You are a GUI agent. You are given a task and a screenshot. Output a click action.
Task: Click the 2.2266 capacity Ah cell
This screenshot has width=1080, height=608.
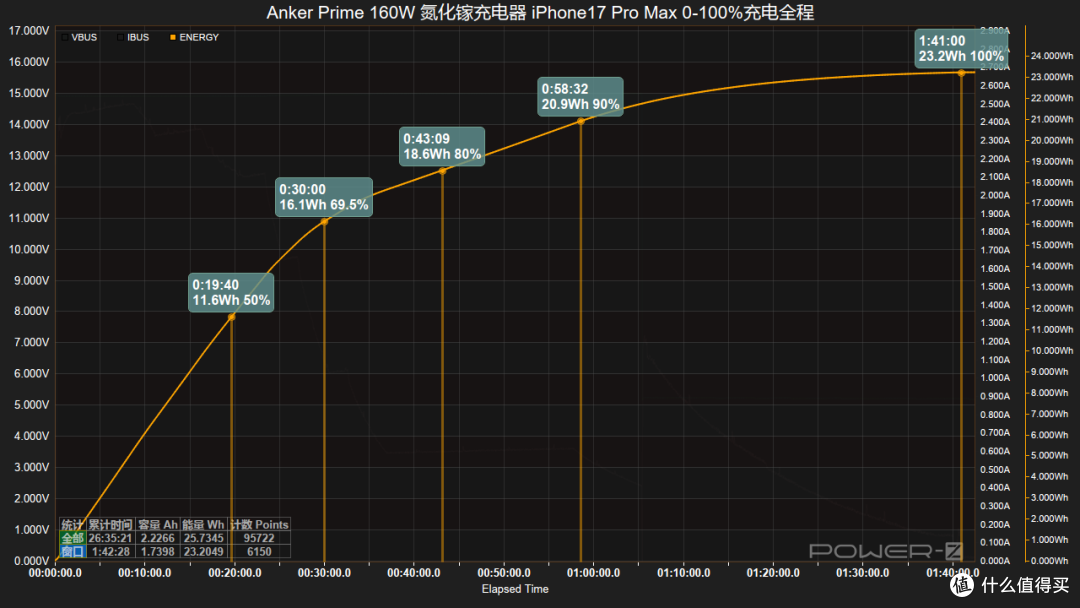(x=158, y=538)
